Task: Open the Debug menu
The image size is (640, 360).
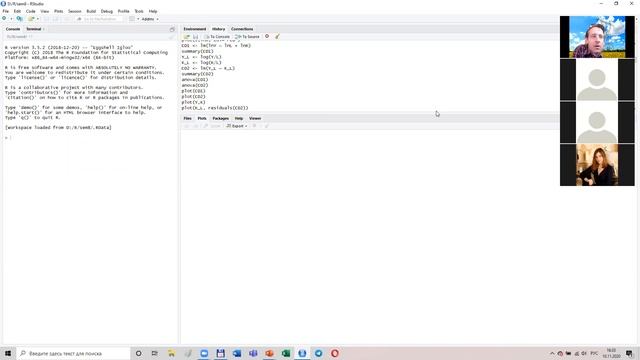Action: [107, 11]
